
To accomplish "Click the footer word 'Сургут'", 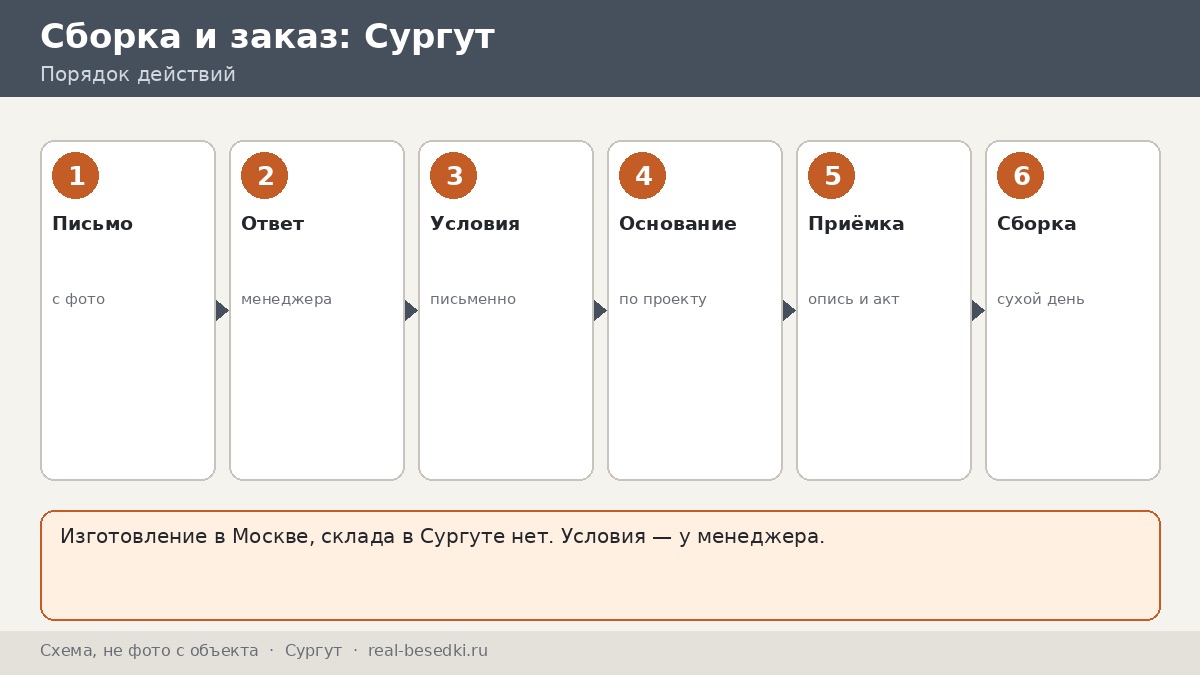I will point(313,651).
